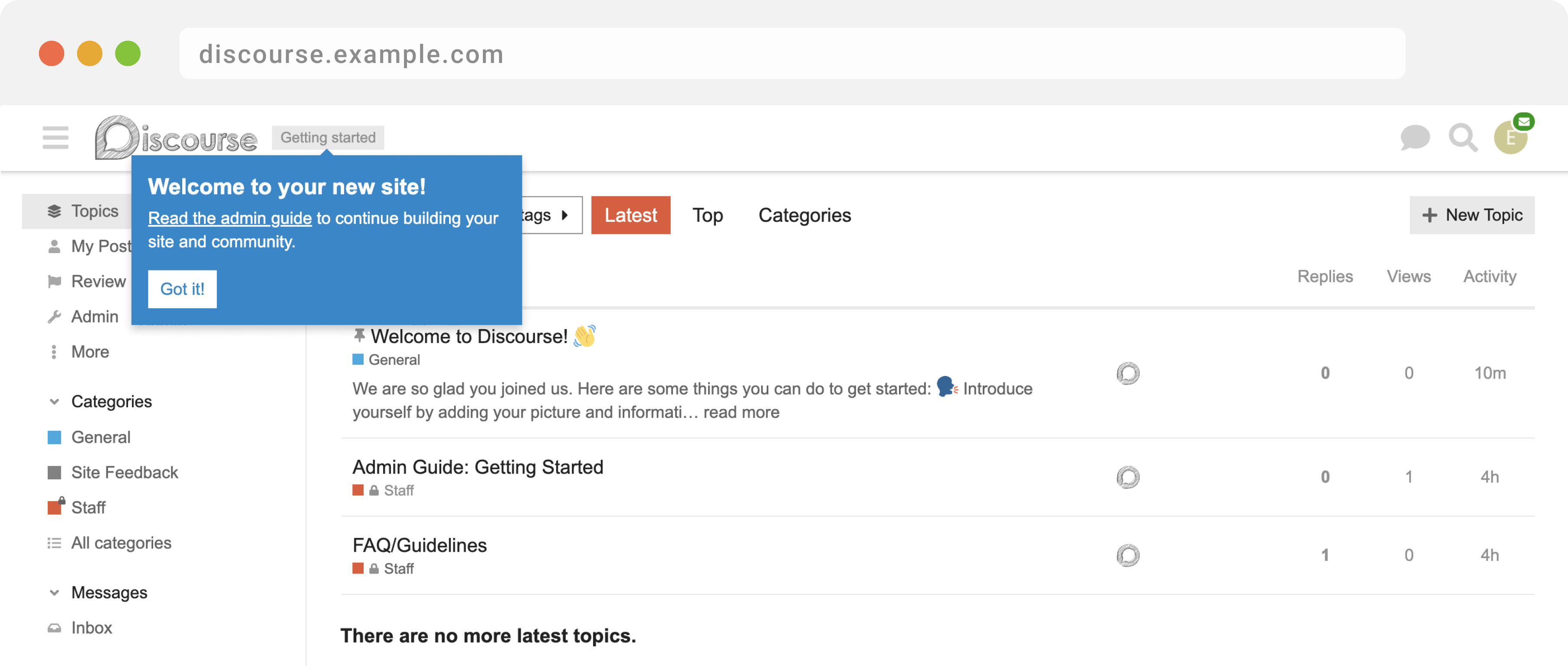The image size is (1568, 666).
Task: Click the browser address bar
Action: pos(791,54)
